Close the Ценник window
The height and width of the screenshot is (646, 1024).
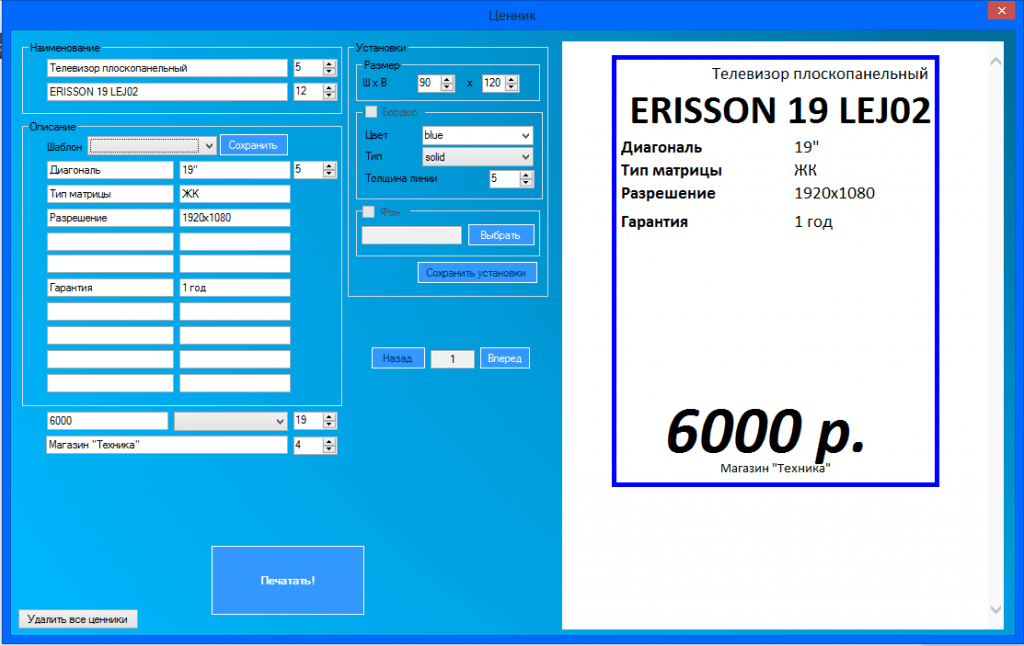[x=1002, y=10]
